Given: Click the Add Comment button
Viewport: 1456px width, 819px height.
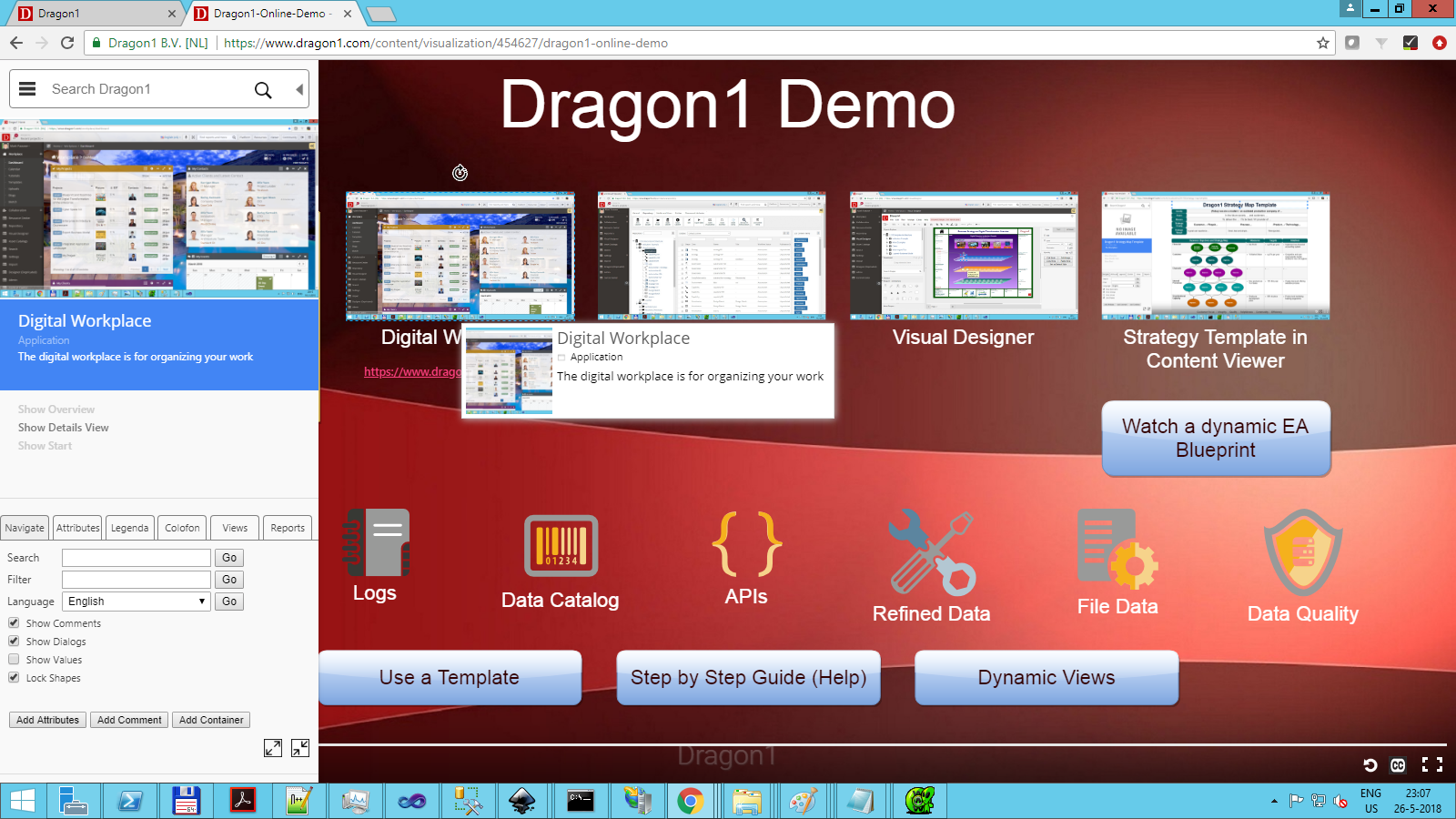Looking at the screenshot, I should (x=129, y=720).
